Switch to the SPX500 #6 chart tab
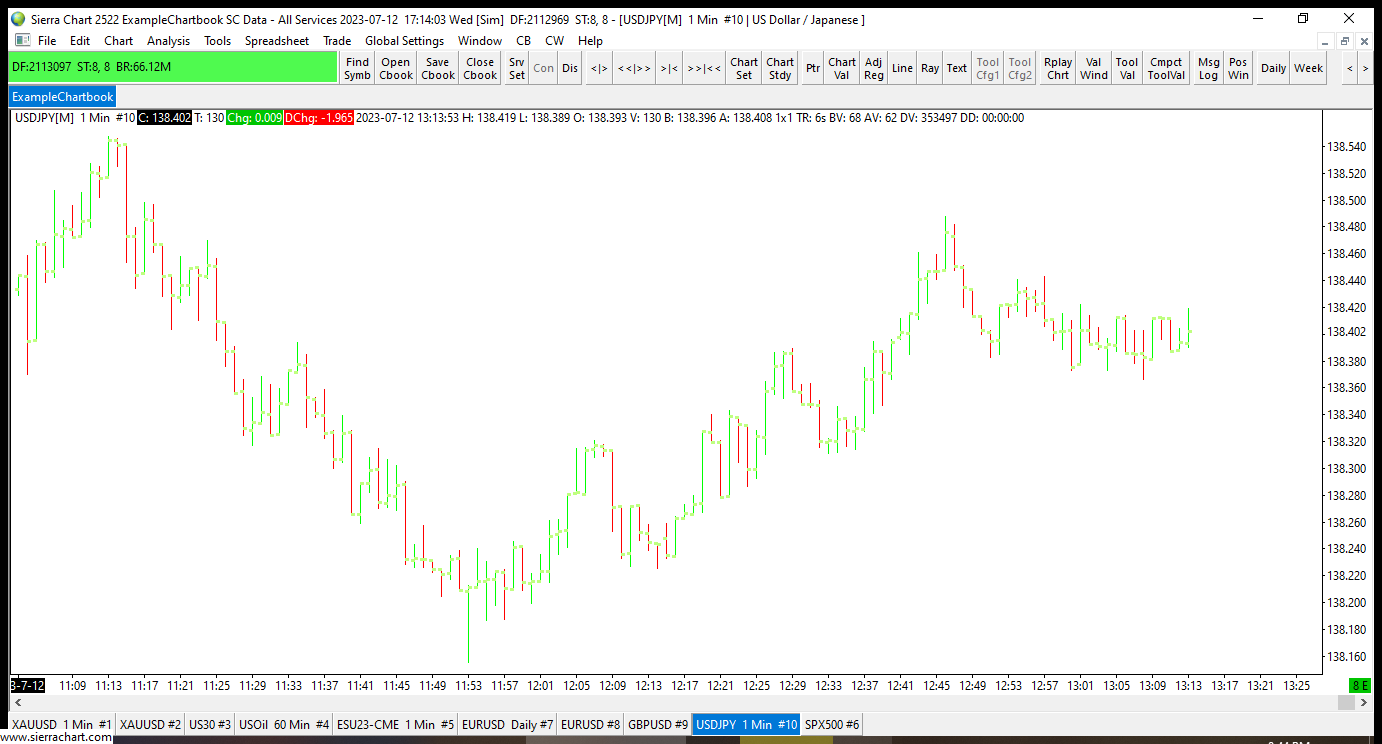1382x744 pixels. pos(832,724)
